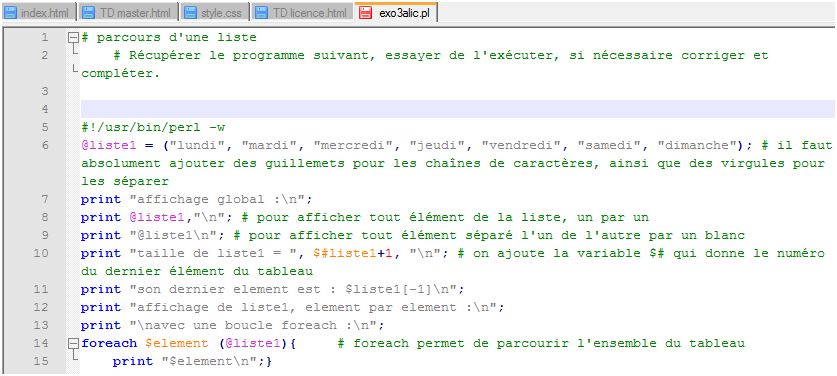The height and width of the screenshot is (376, 837).
Task: Select the TD licence.html tab label
Action: 310,13
